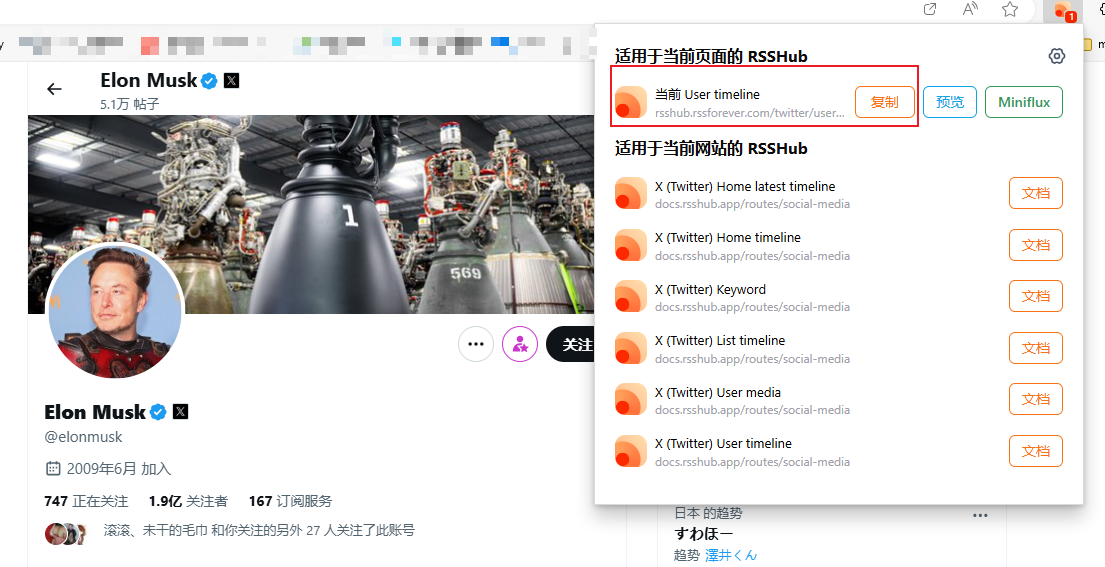Click Read Aloud icon in address bar
Screen dimensions: 1105x567
[970, 9]
